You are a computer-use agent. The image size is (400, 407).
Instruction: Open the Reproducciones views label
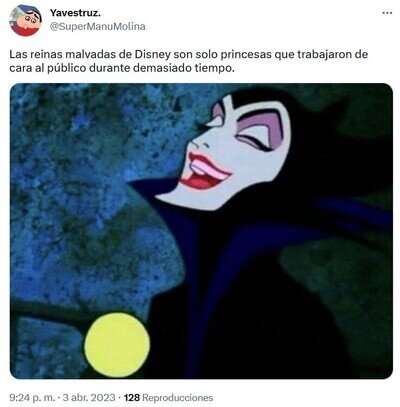177,397
